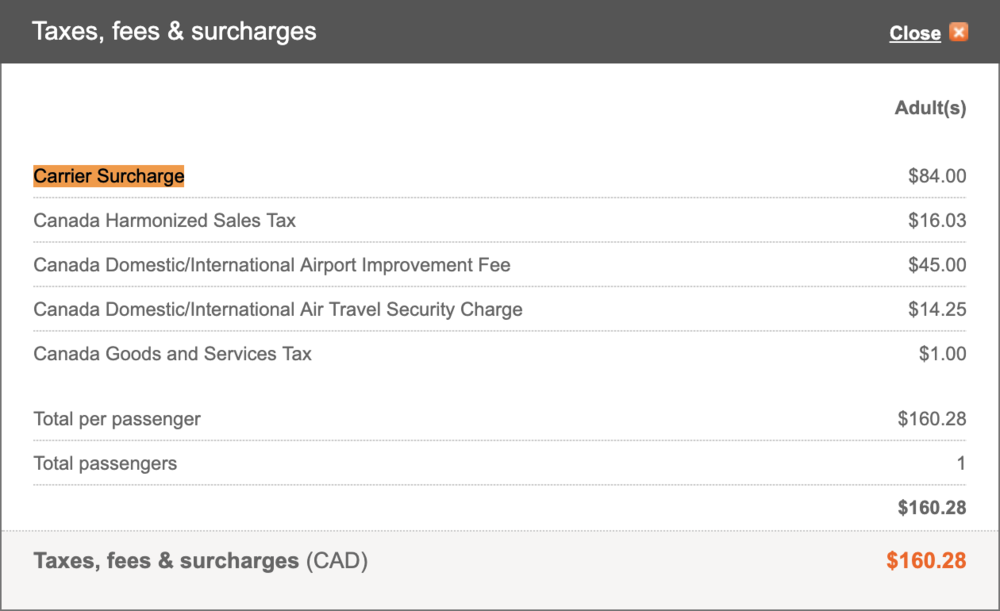This screenshot has width=1000, height=611.
Task: Click the Total per passenger label
Action: pyautogui.click(x=117, y=419)
